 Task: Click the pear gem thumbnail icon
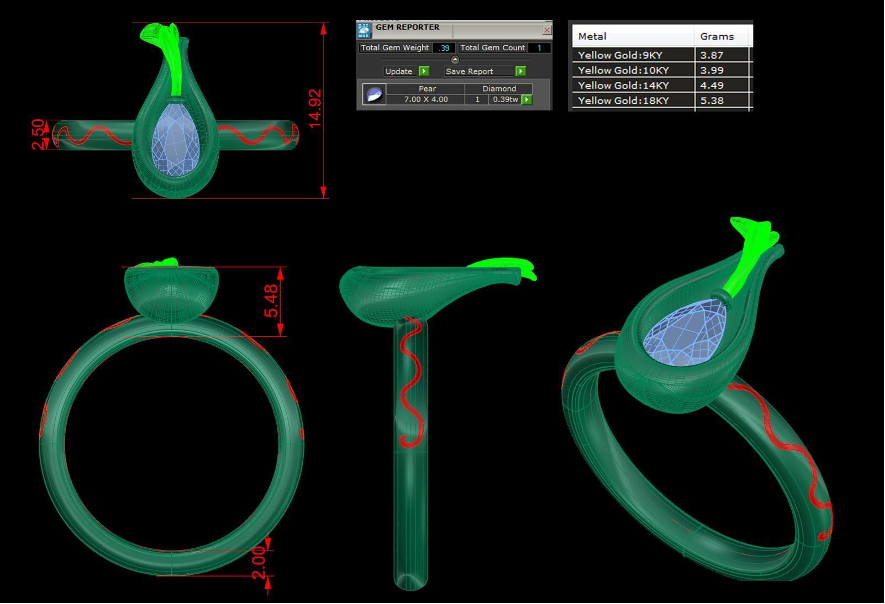click(x=374, y=94)
